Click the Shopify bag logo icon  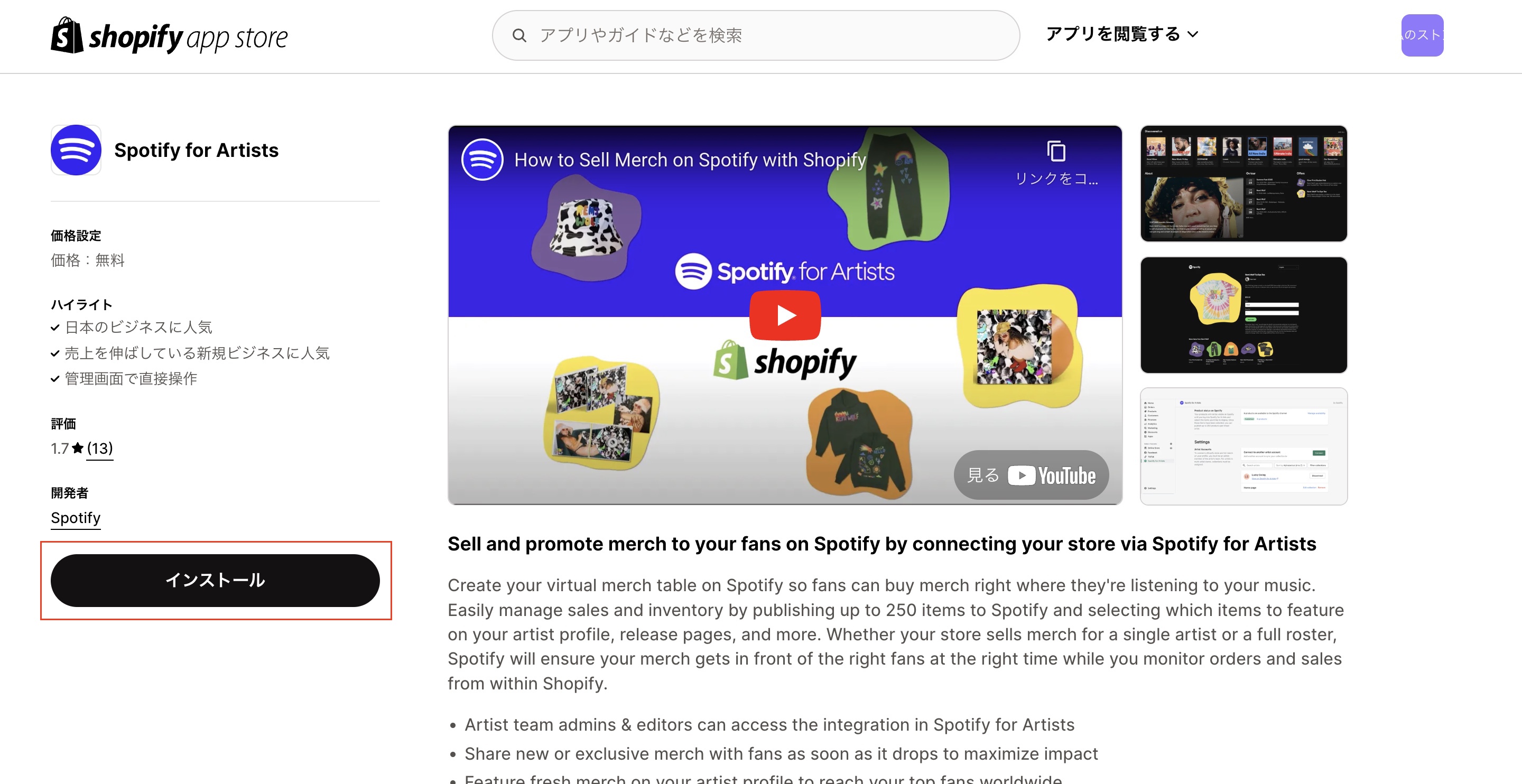pos(67,35)
